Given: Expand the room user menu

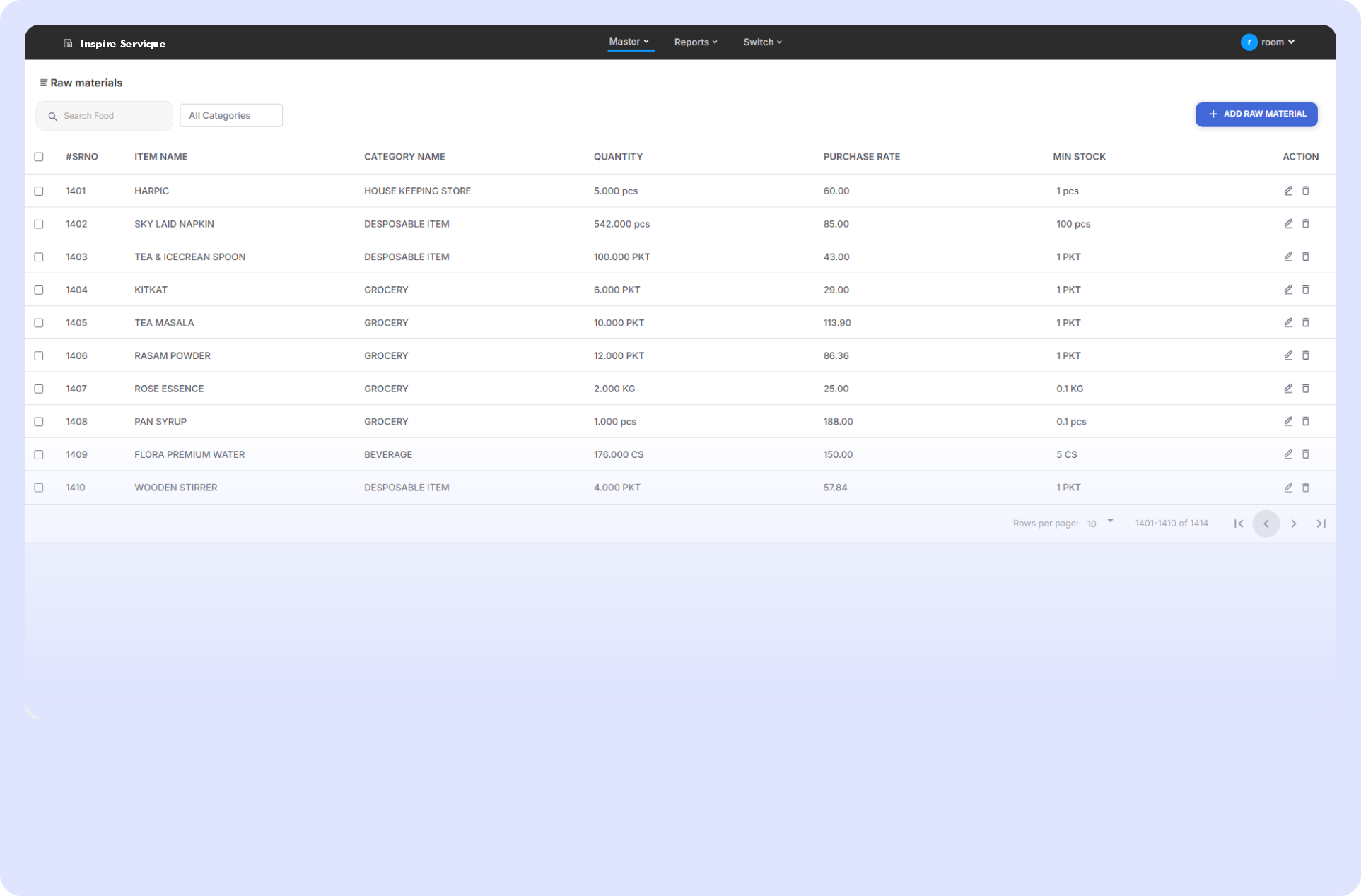Looking at the screenshot, I should (1268, 42).
